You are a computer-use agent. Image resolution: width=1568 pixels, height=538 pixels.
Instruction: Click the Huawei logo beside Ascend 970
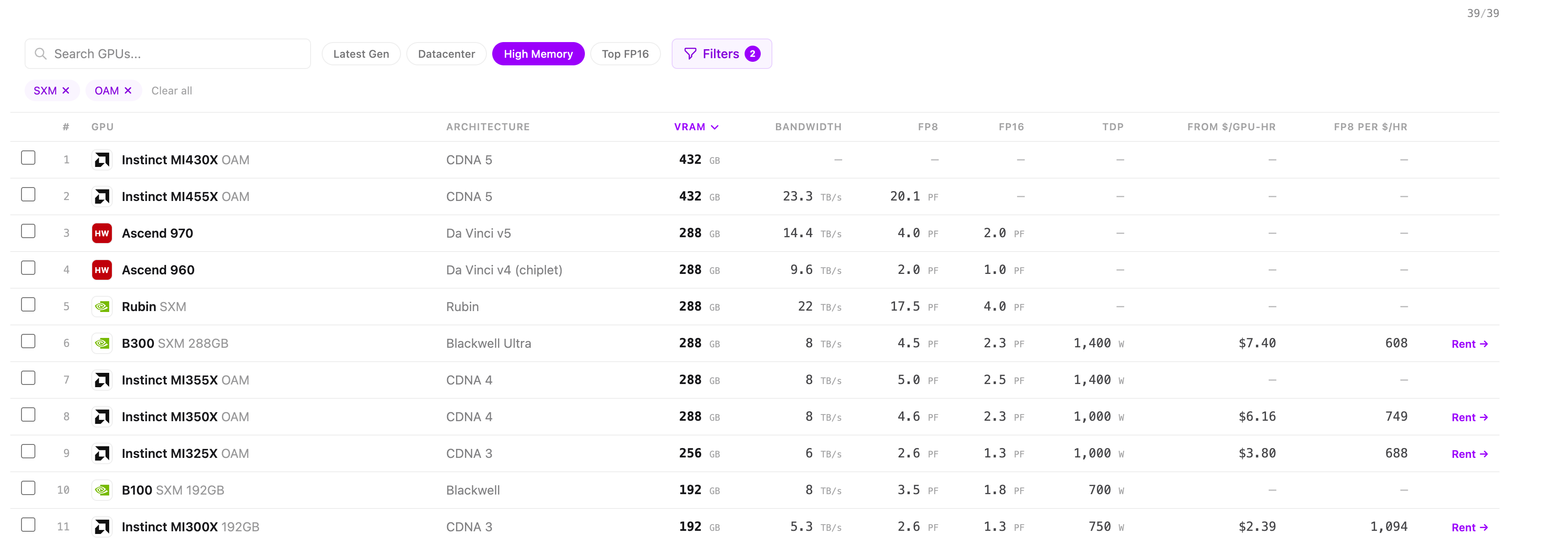tap(102, 233)
